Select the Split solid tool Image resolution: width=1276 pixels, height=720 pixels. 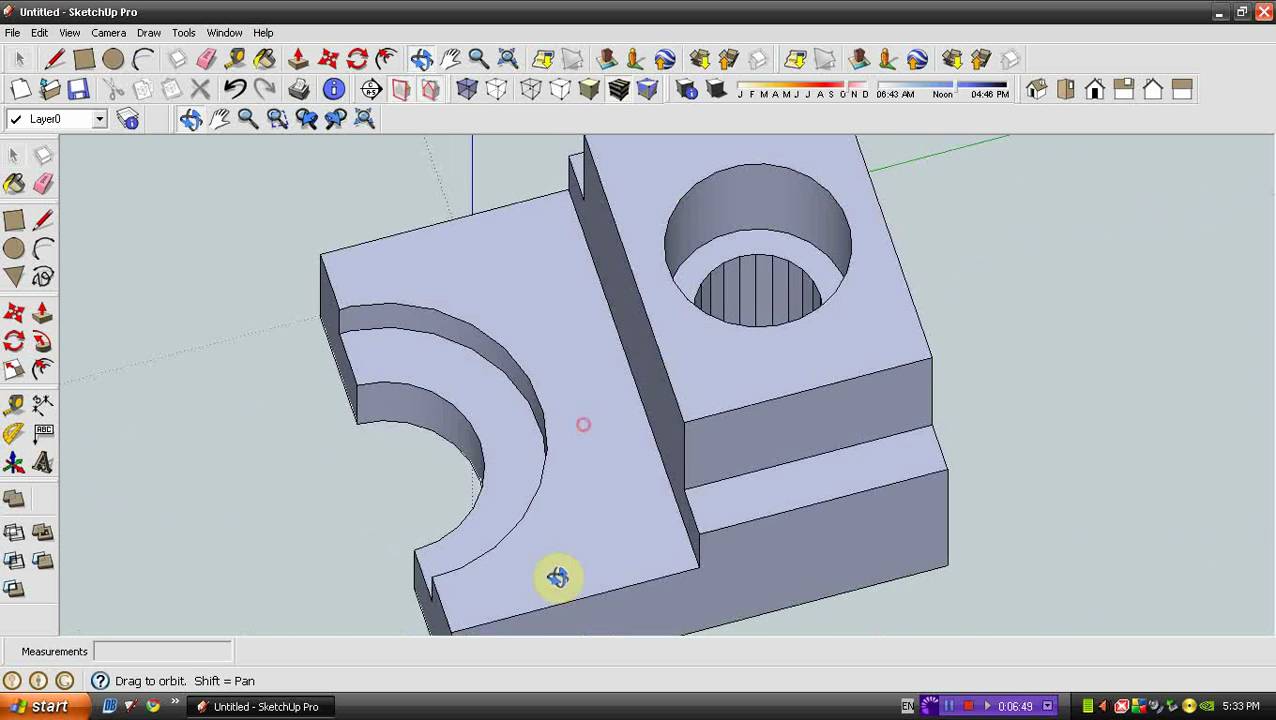[x=14, y=589]
